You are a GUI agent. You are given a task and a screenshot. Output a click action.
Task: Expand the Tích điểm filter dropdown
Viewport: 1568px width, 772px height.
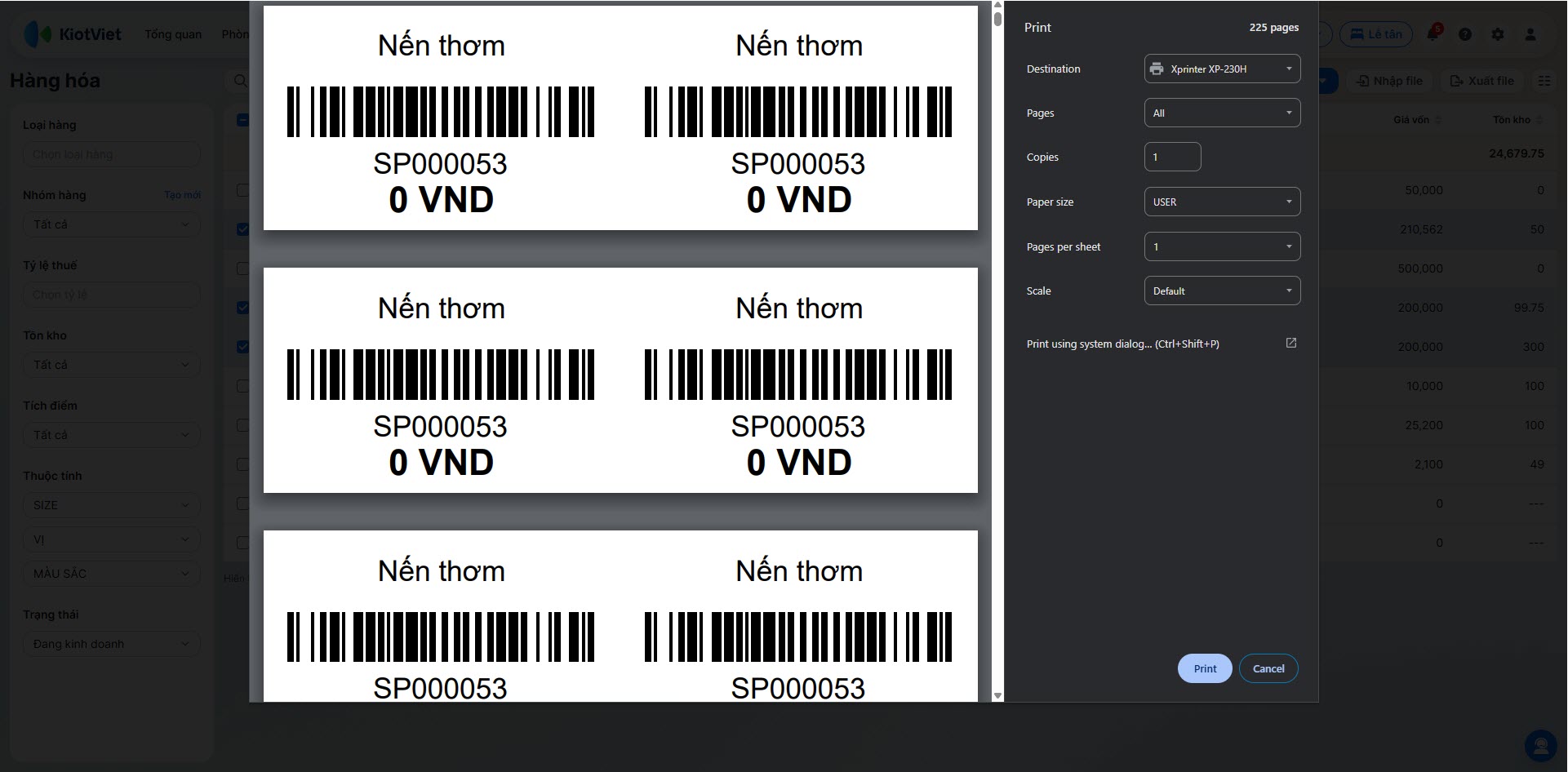[x=112, y=435]
